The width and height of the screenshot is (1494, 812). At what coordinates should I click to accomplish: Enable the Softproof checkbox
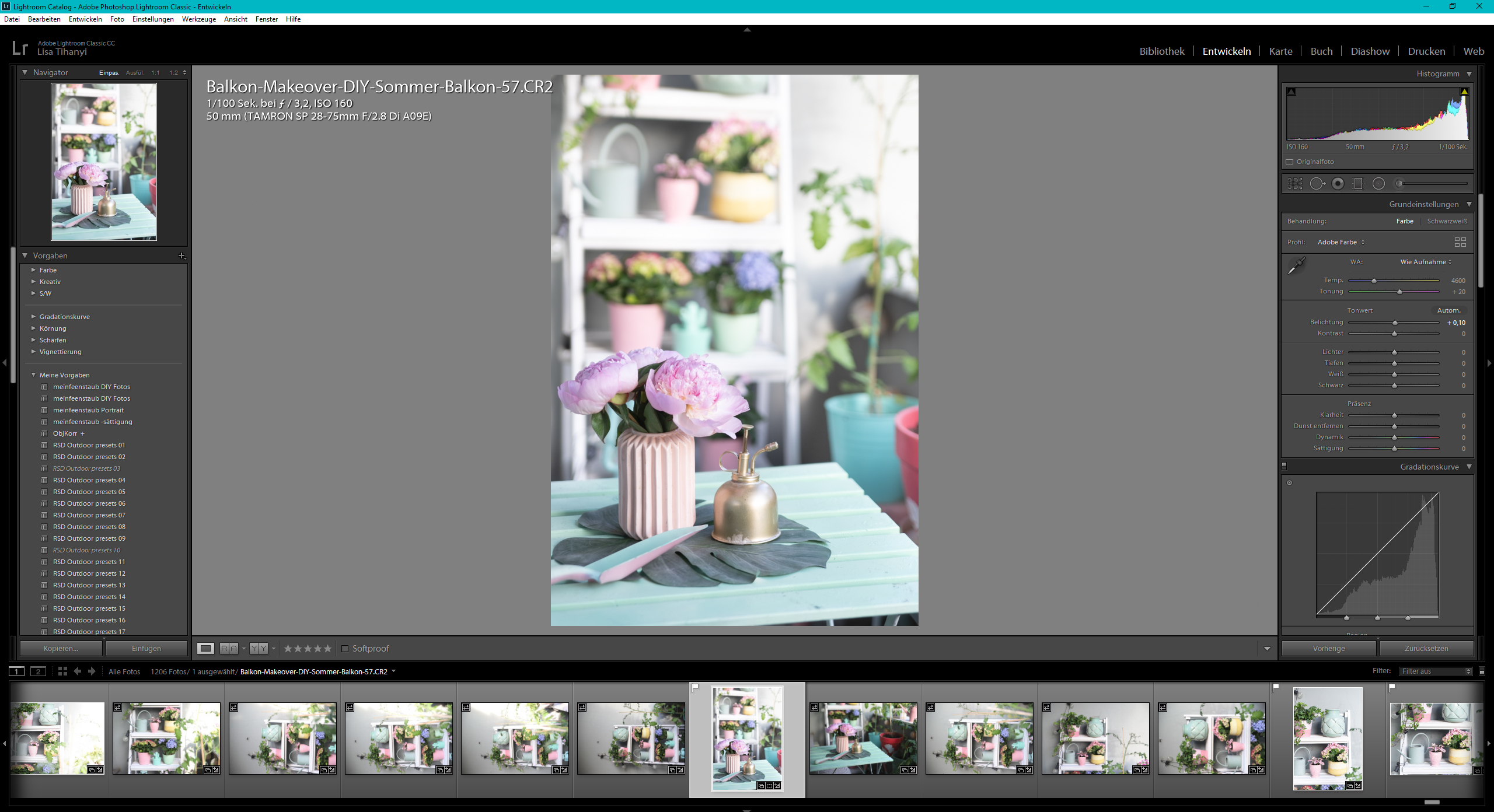pos(345,649)
